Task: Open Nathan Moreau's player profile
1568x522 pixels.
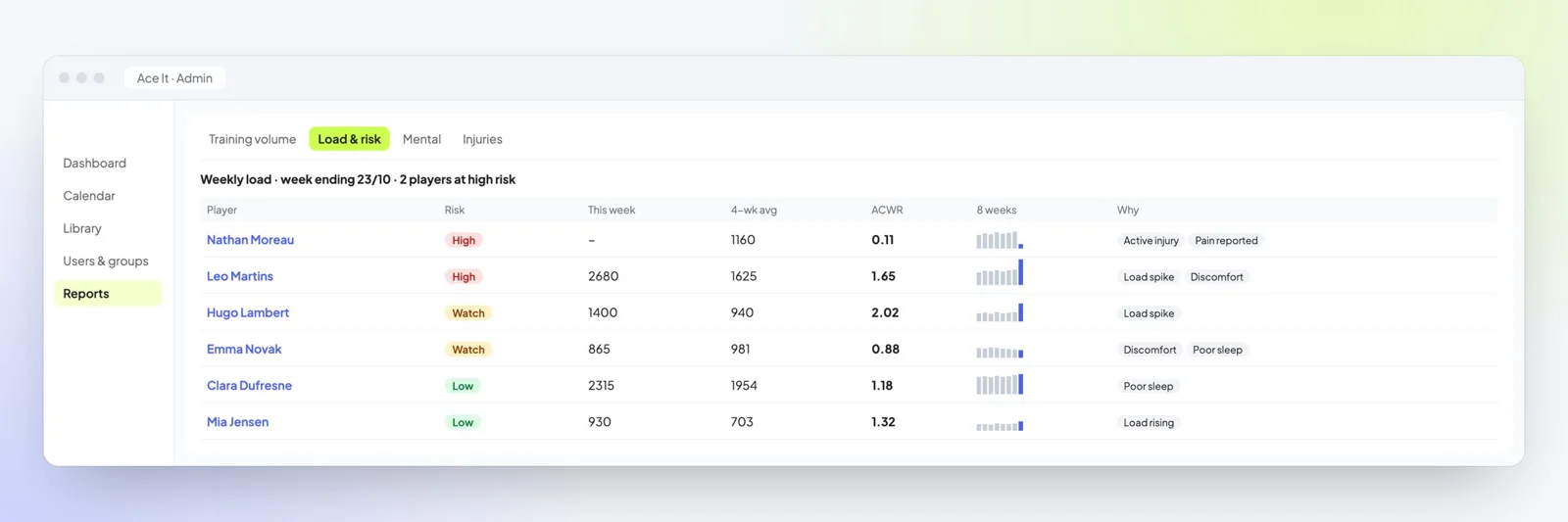Action: coord(250,240)
